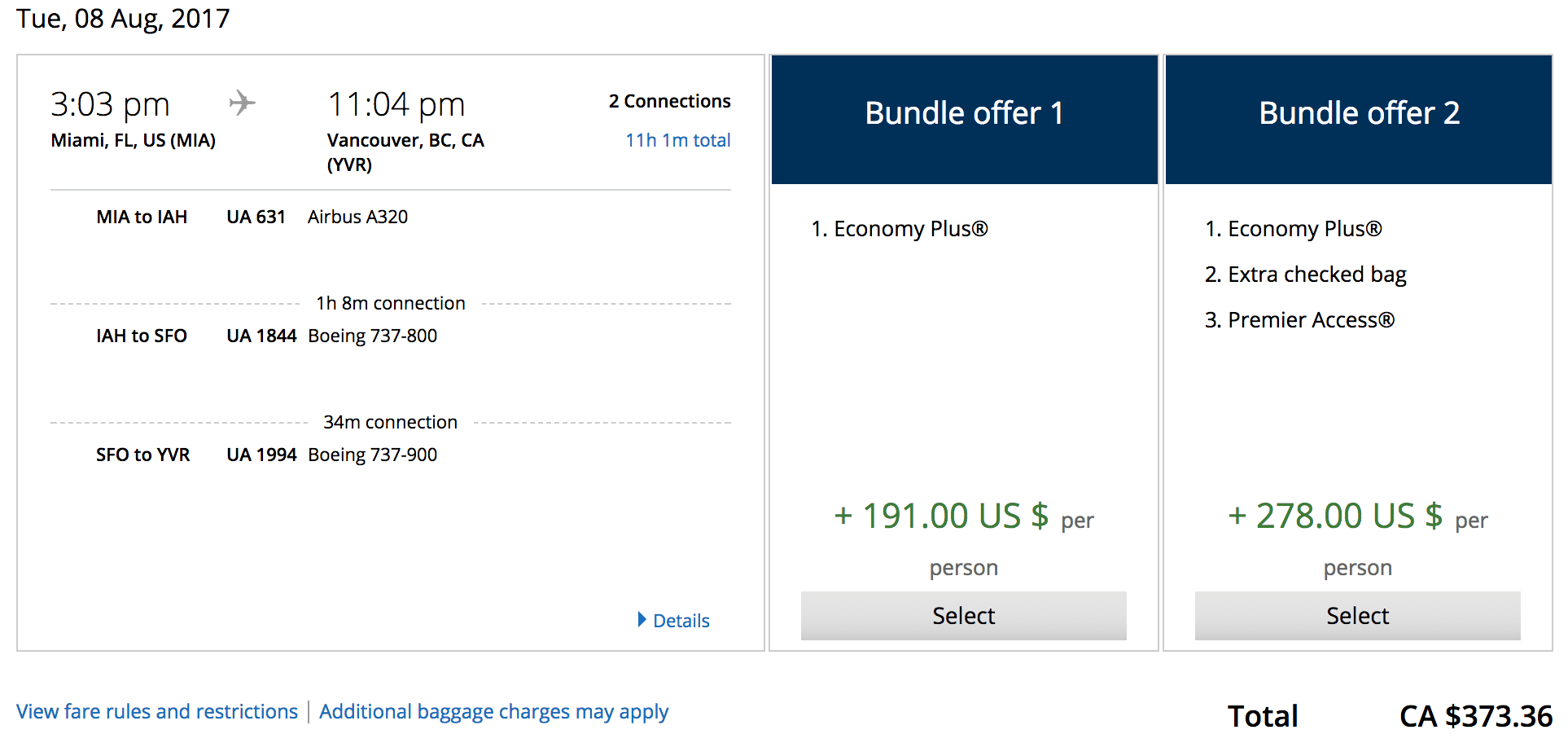Click the 3:03 pm departure time
1568x756 pixels.
pos(110,104)
